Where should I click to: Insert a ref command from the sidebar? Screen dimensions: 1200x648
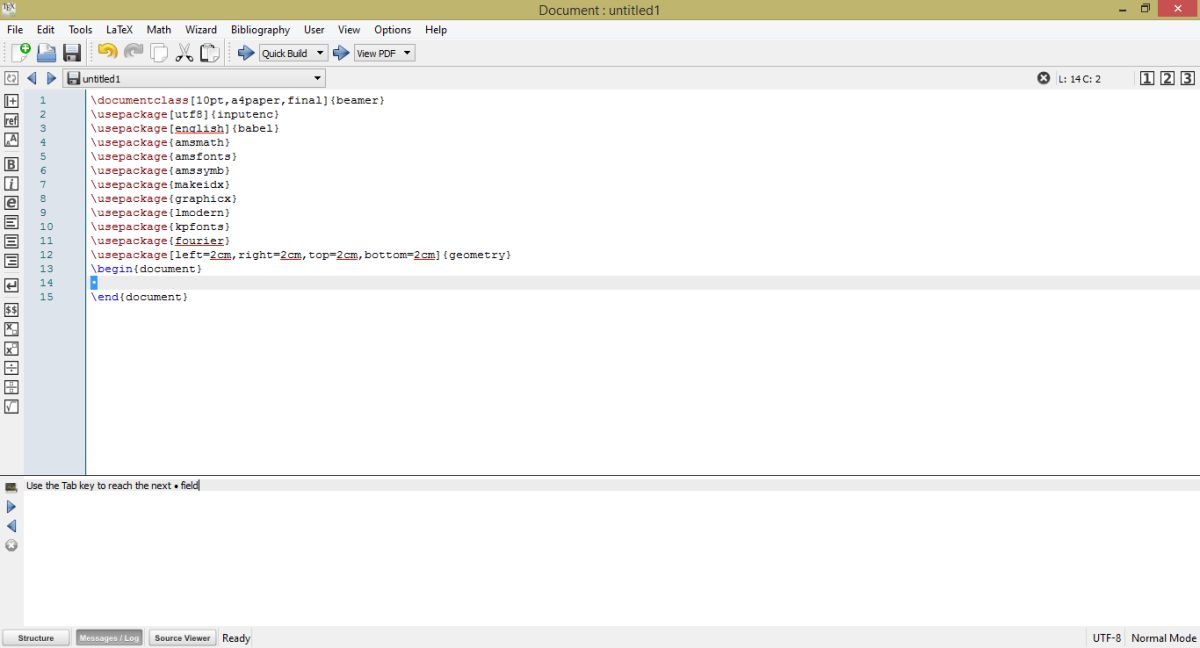[12, 120]
